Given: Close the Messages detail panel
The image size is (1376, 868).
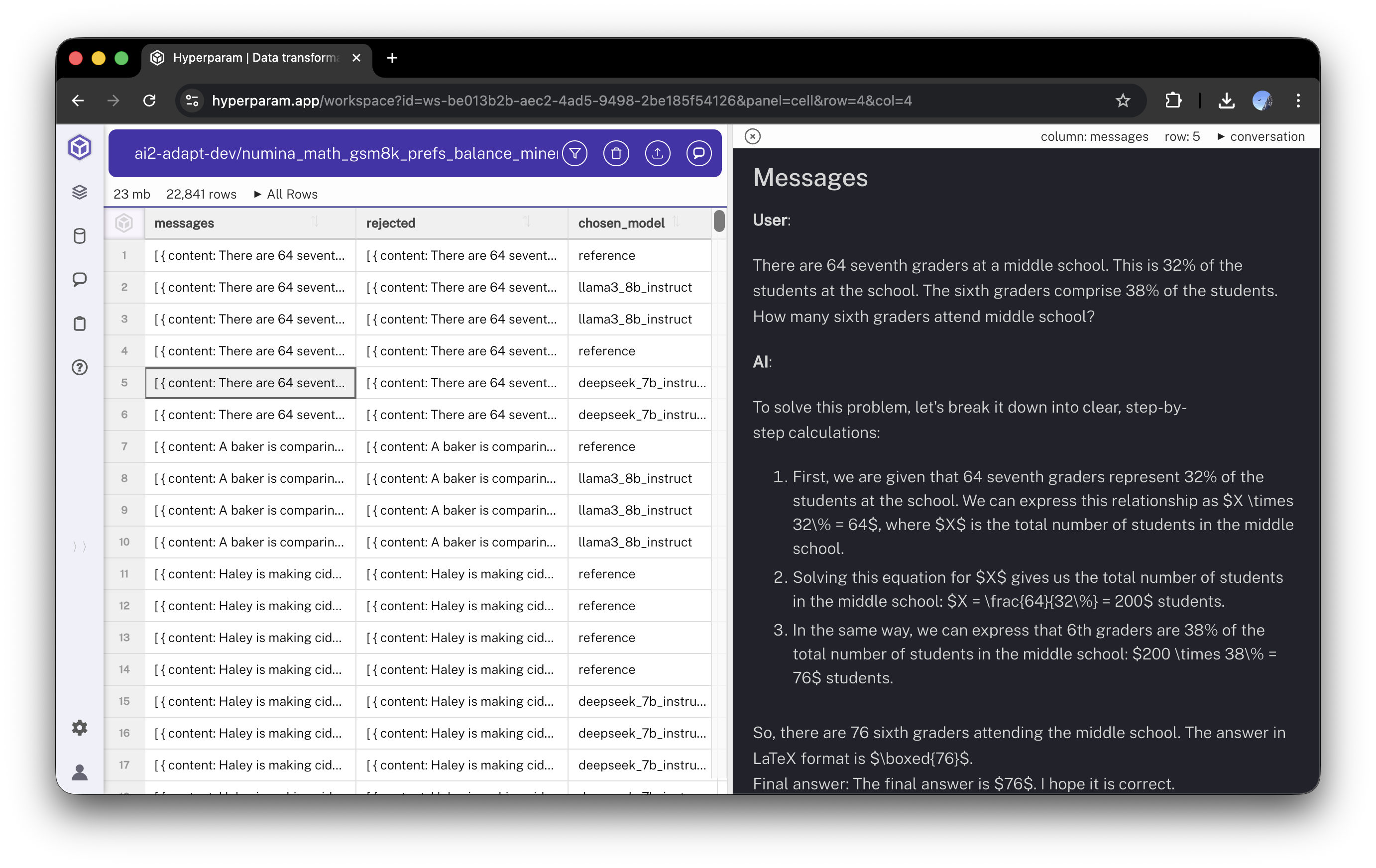Looking at the screenshot, I should (x=753, y=136).
